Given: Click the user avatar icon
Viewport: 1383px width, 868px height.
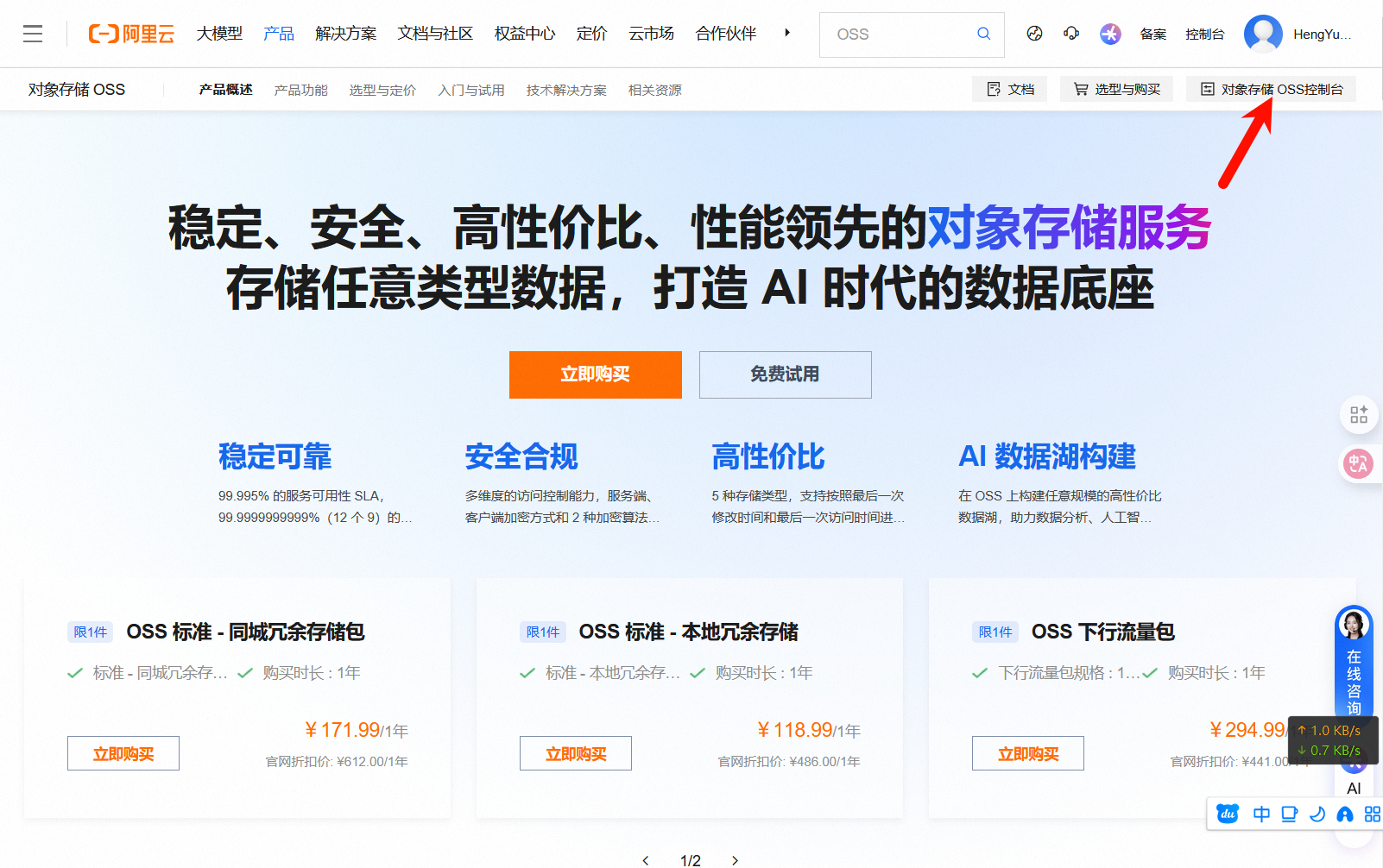Looking at the screenshot, I should coord(1263,34).
